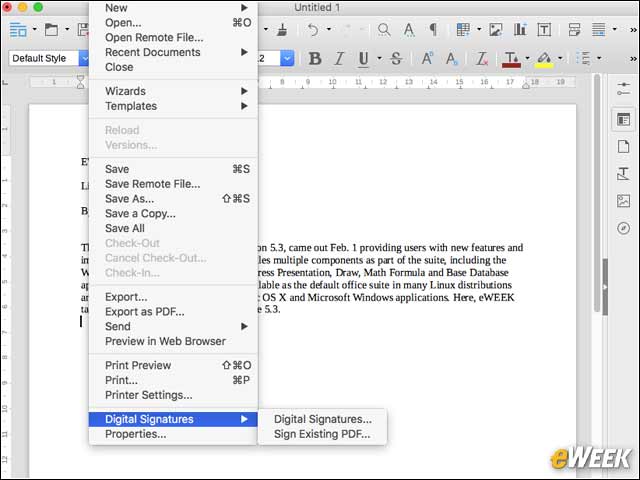Click the Undo arrow icon

coord(313,30)
